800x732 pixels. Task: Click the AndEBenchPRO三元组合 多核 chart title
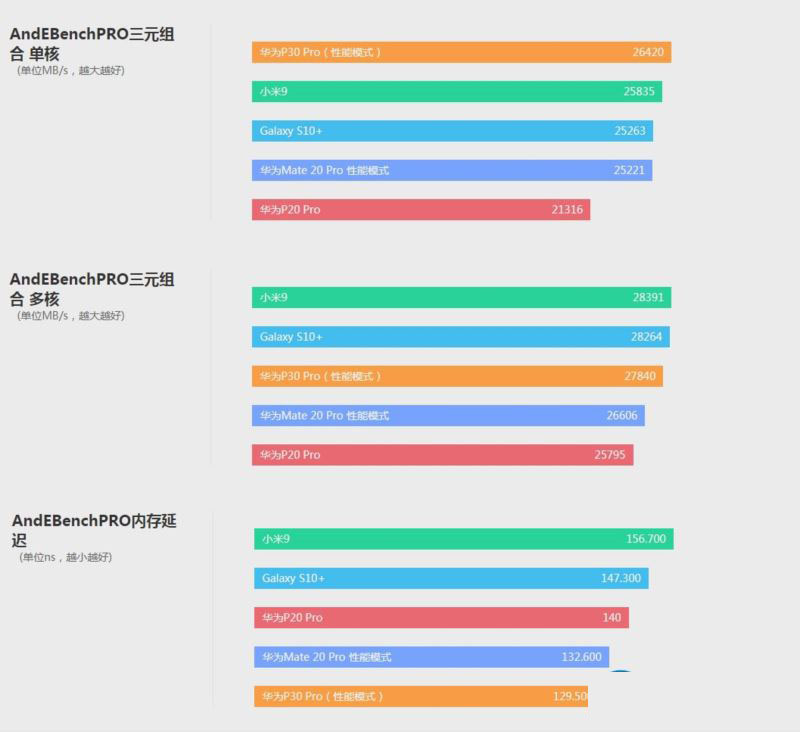(92, 289)
